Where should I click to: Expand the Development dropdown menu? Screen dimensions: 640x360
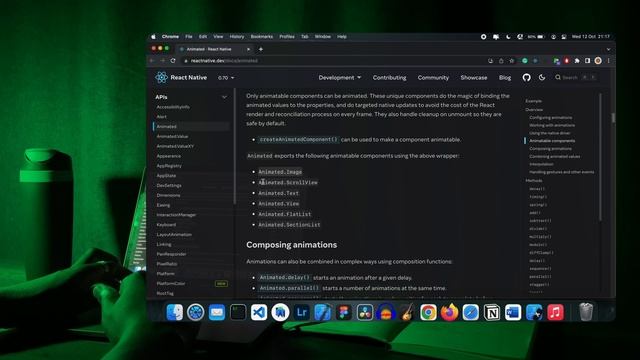coord(340,78)
